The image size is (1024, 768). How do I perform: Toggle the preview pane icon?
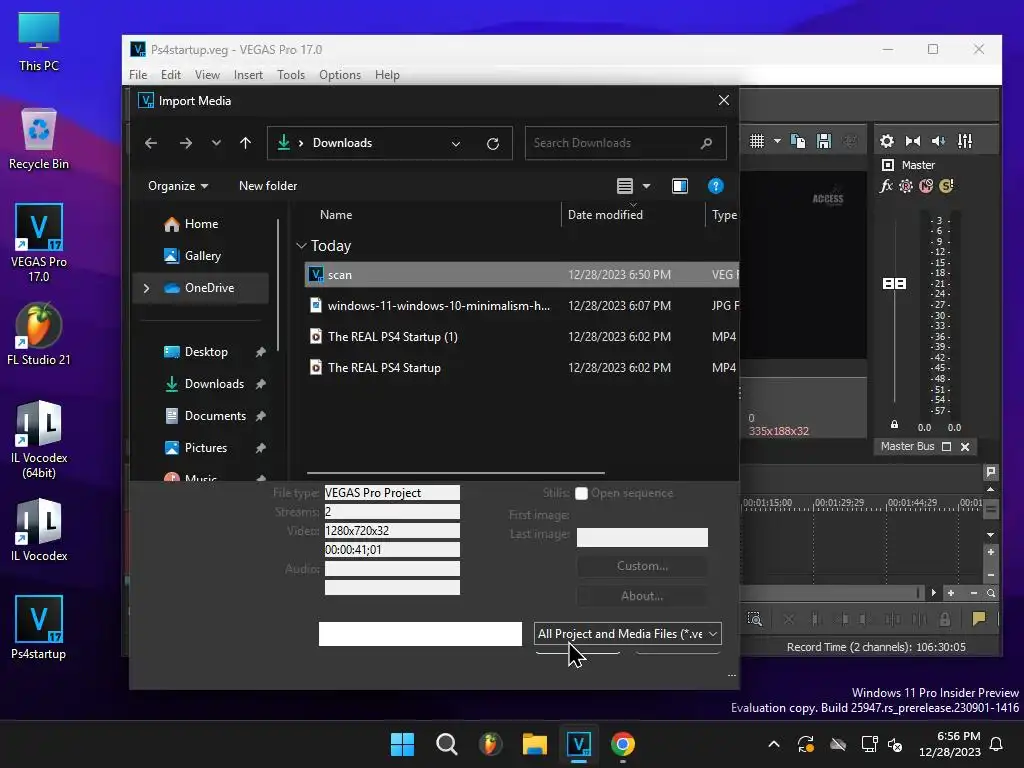[680, 186]
